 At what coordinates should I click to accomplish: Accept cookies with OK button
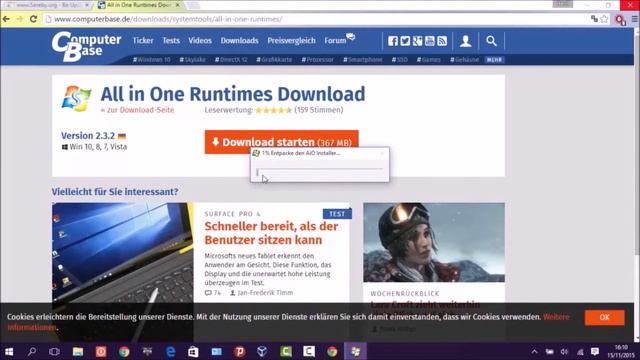[x=604, y=318]
